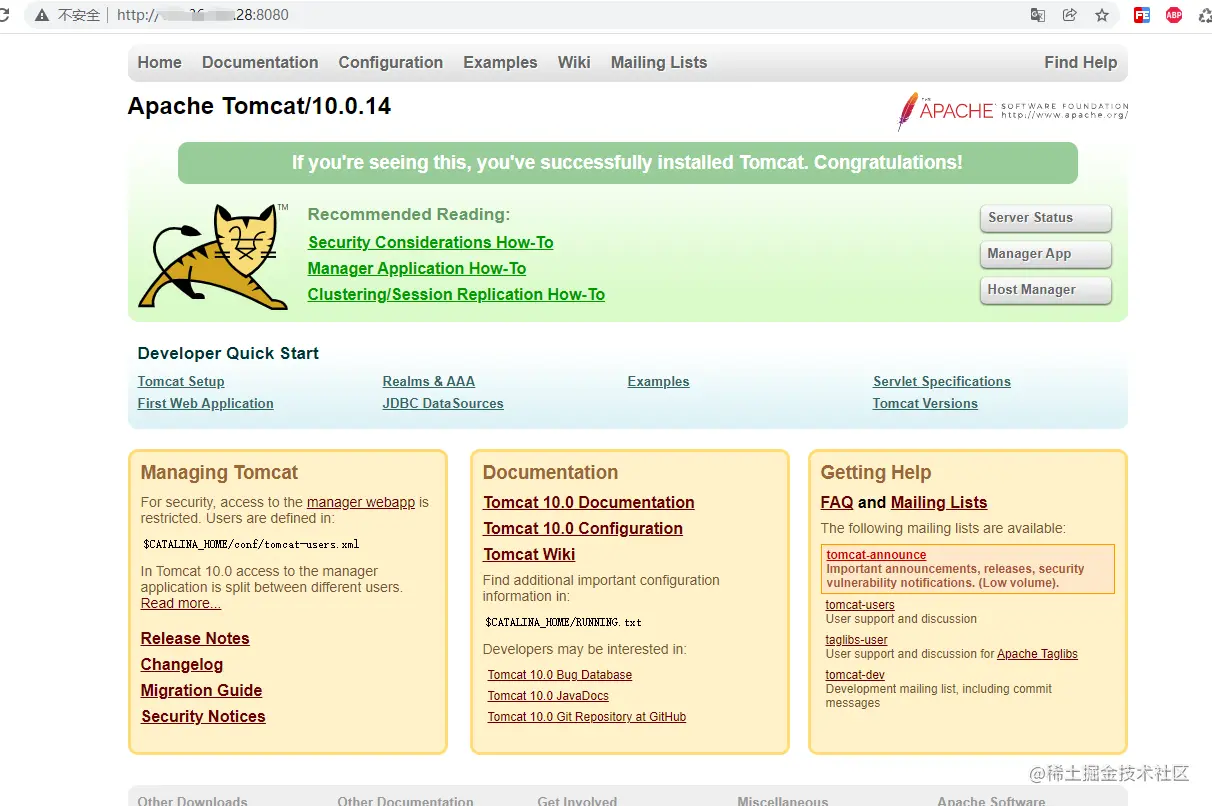
Task: Click the $CATALINA_HOME/RUNNING.txt path text
Action: tap(564, 622)
